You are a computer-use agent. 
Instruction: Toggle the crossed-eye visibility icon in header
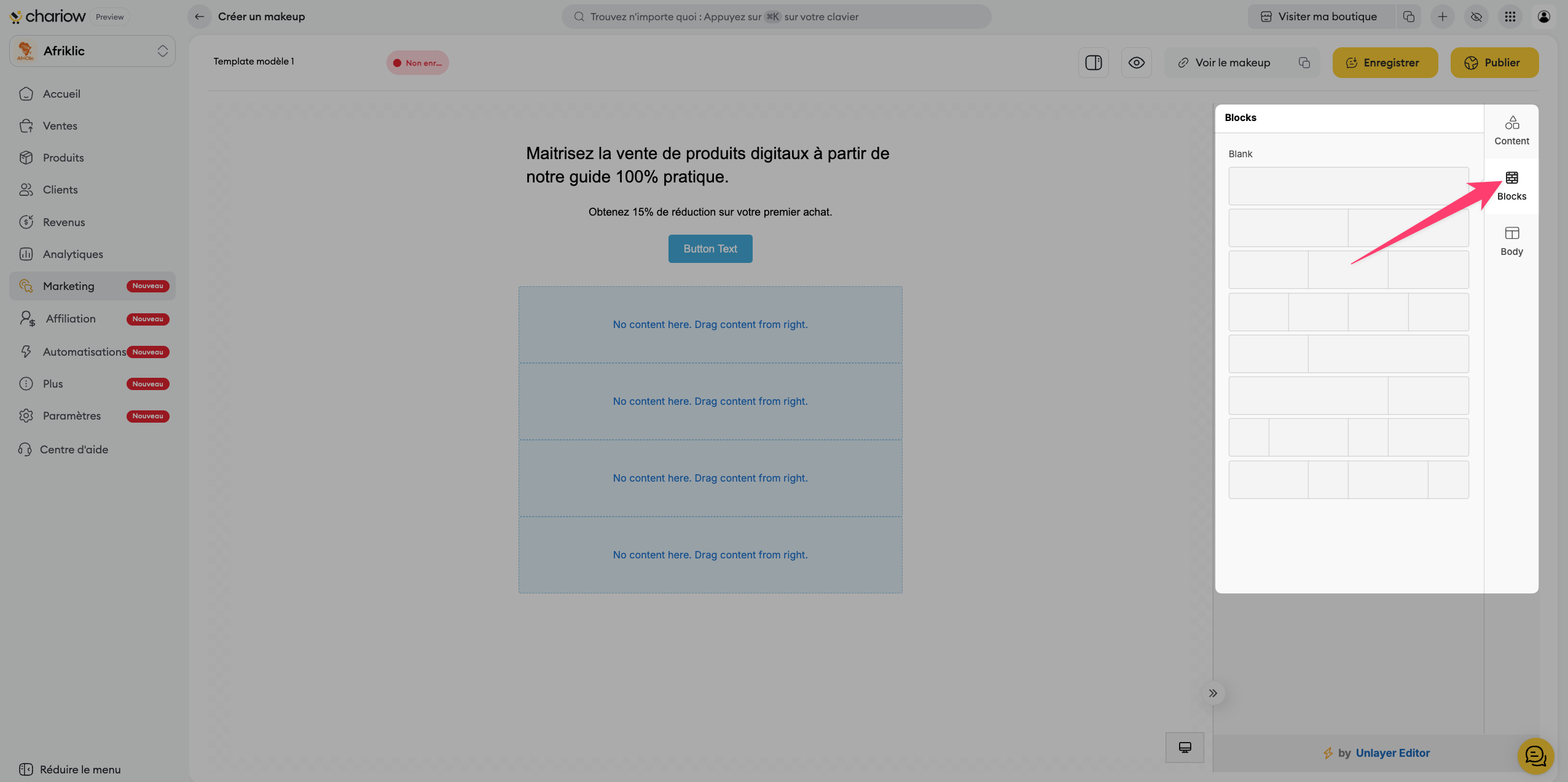coord(1476,17)
